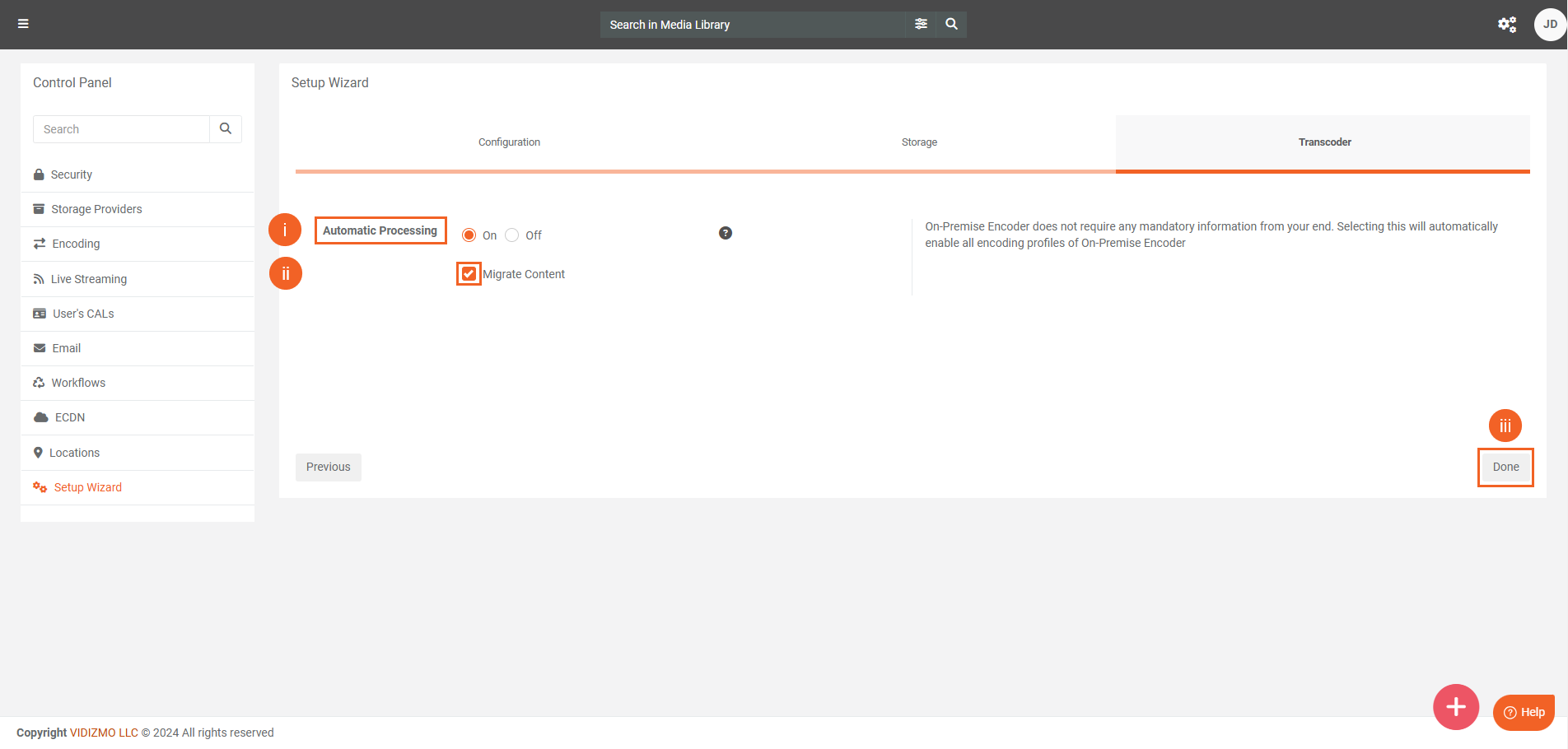Image resolution: width=1568 pixels, height=749 pixels.
Task: Follow the VIDIZMO LLC footer link
Action: pos(104,733)
